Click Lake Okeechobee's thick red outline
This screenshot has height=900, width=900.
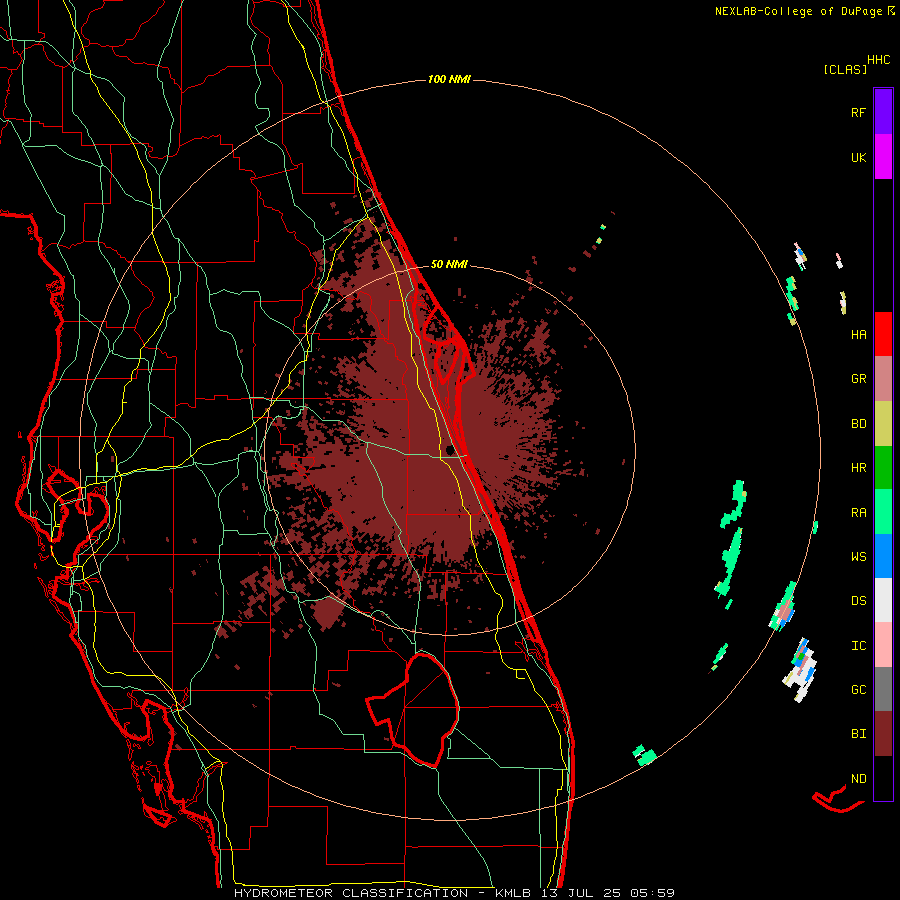413,709
